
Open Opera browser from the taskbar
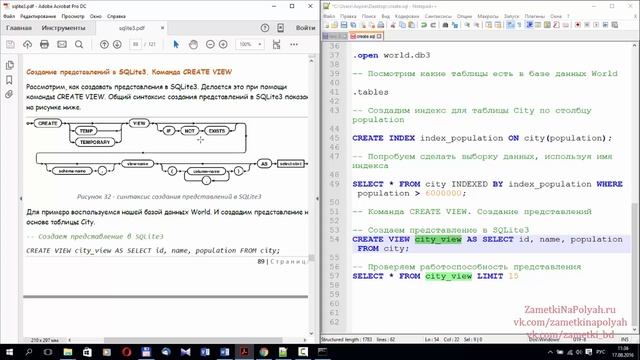(x=127, y=352)
